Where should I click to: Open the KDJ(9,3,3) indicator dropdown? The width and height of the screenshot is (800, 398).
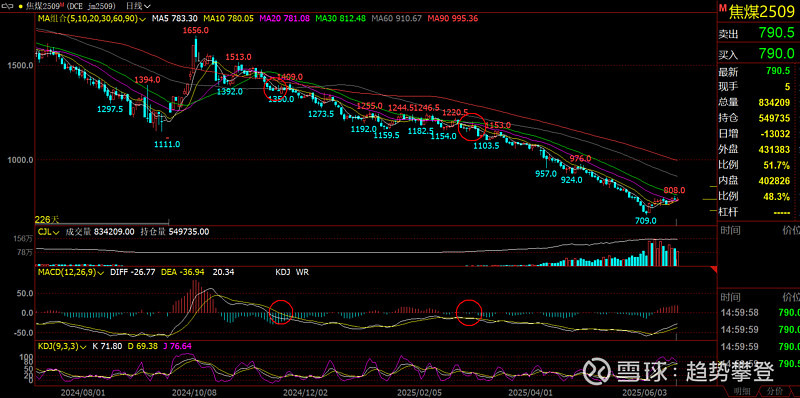(x=63, y=346)
